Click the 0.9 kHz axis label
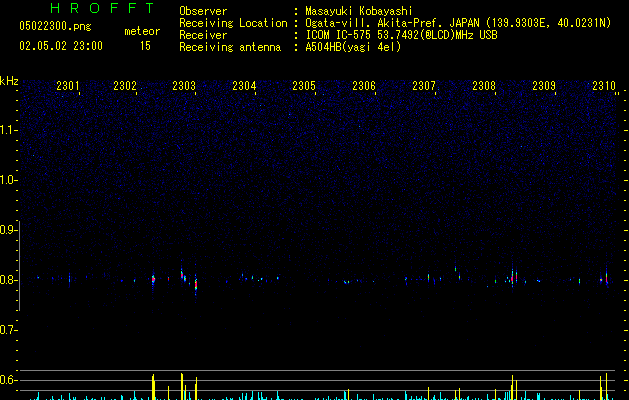This screenshot has width=629, height=400. [9, 230]
